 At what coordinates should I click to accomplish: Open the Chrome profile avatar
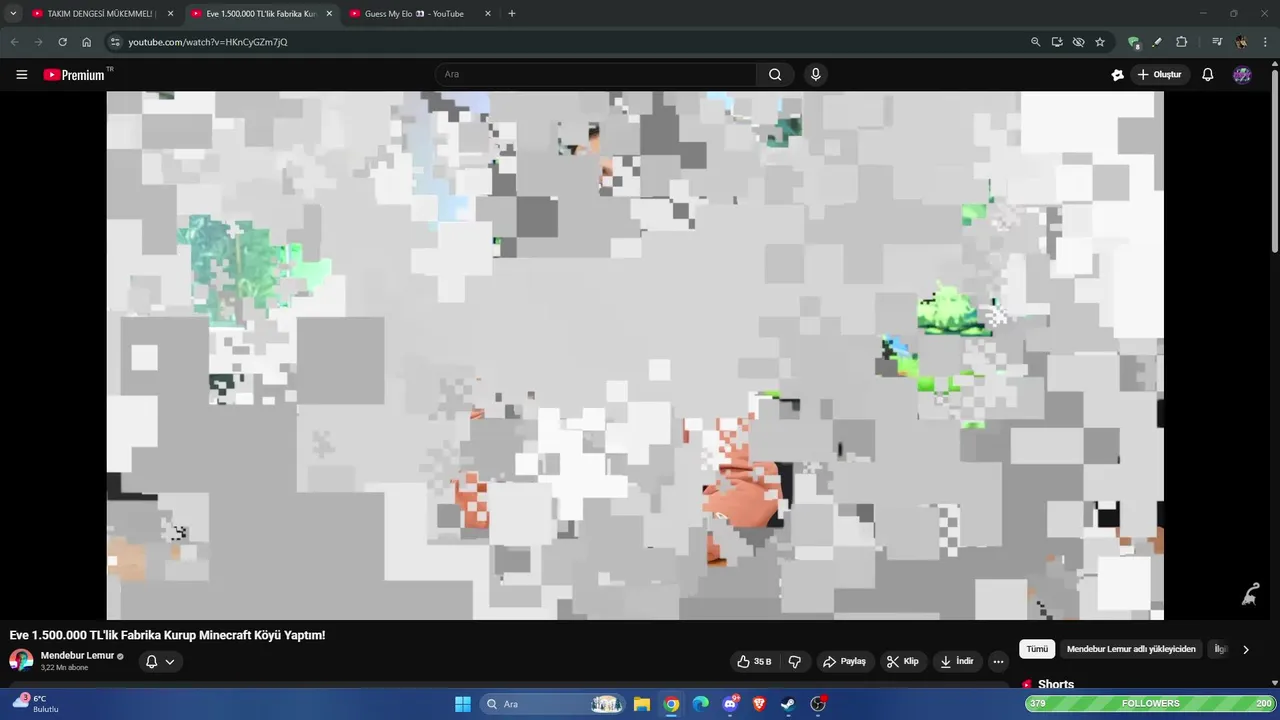point(1241,42)
